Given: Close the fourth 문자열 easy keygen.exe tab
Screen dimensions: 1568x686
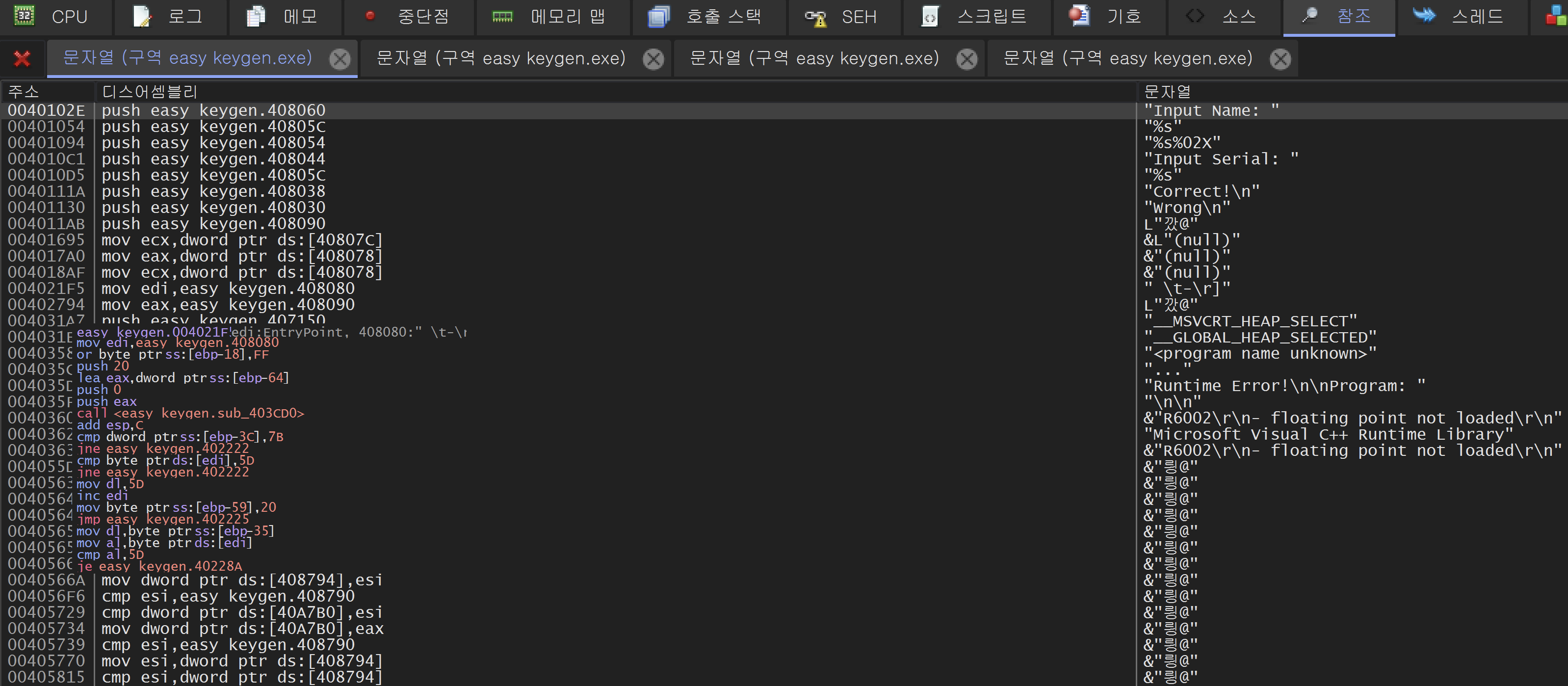Looking at the screenshot, I should [1280, 59].
